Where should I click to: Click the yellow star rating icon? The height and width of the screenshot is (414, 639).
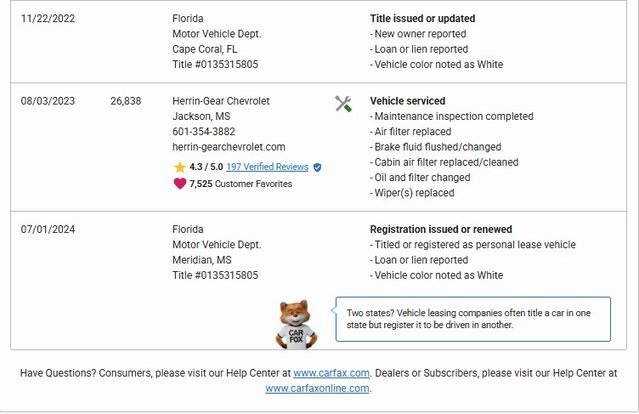coord(180,167)
